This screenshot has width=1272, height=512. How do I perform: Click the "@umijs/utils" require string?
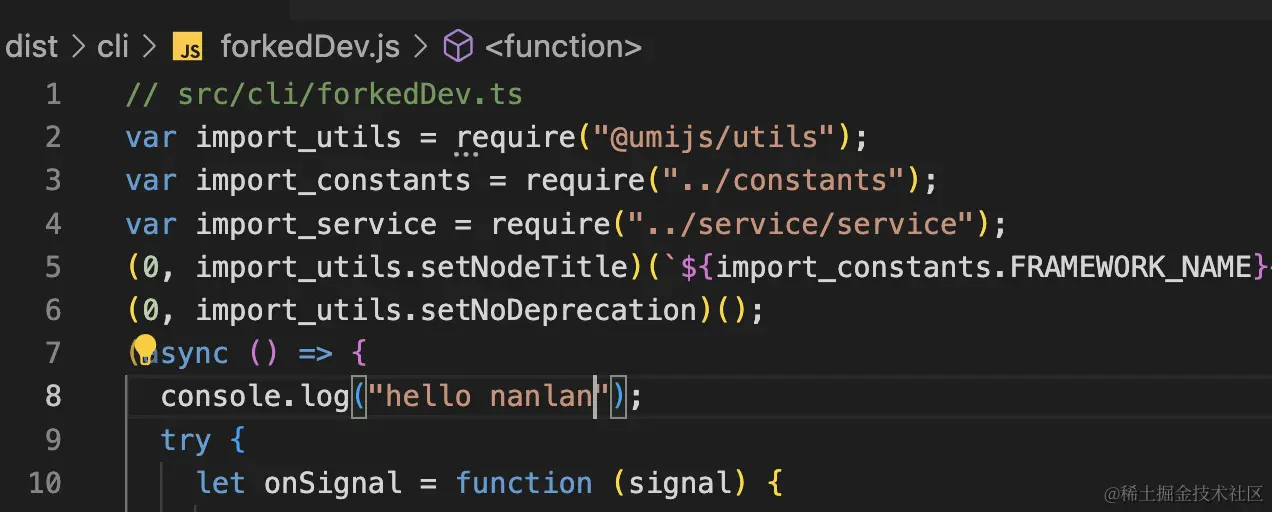point(718,138)
